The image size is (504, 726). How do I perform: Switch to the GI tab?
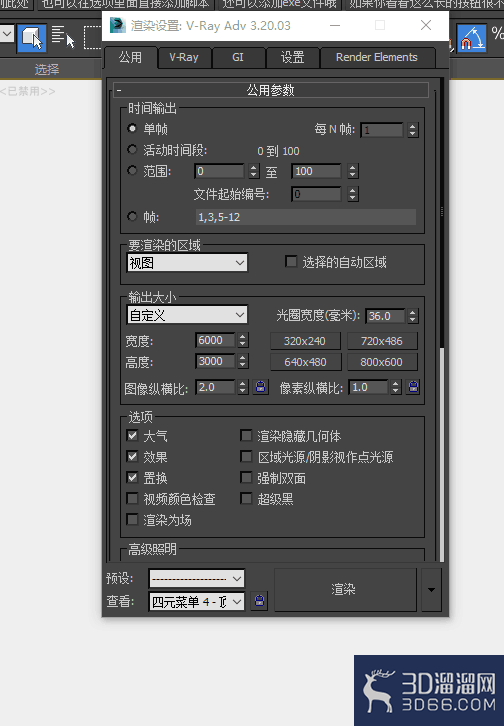click(x=238, y=57)
